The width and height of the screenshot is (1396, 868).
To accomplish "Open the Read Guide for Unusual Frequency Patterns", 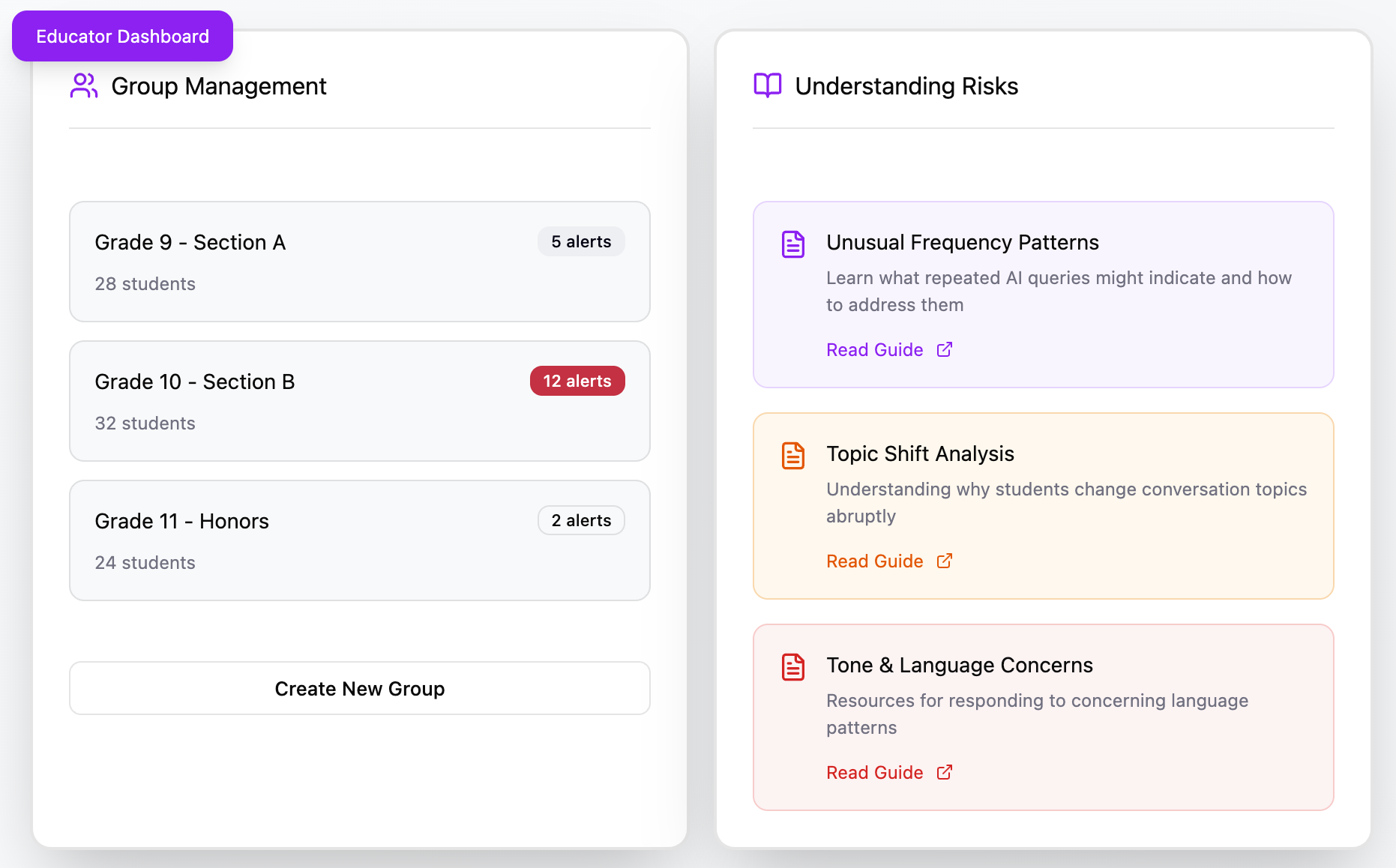I will pos(874,349).
